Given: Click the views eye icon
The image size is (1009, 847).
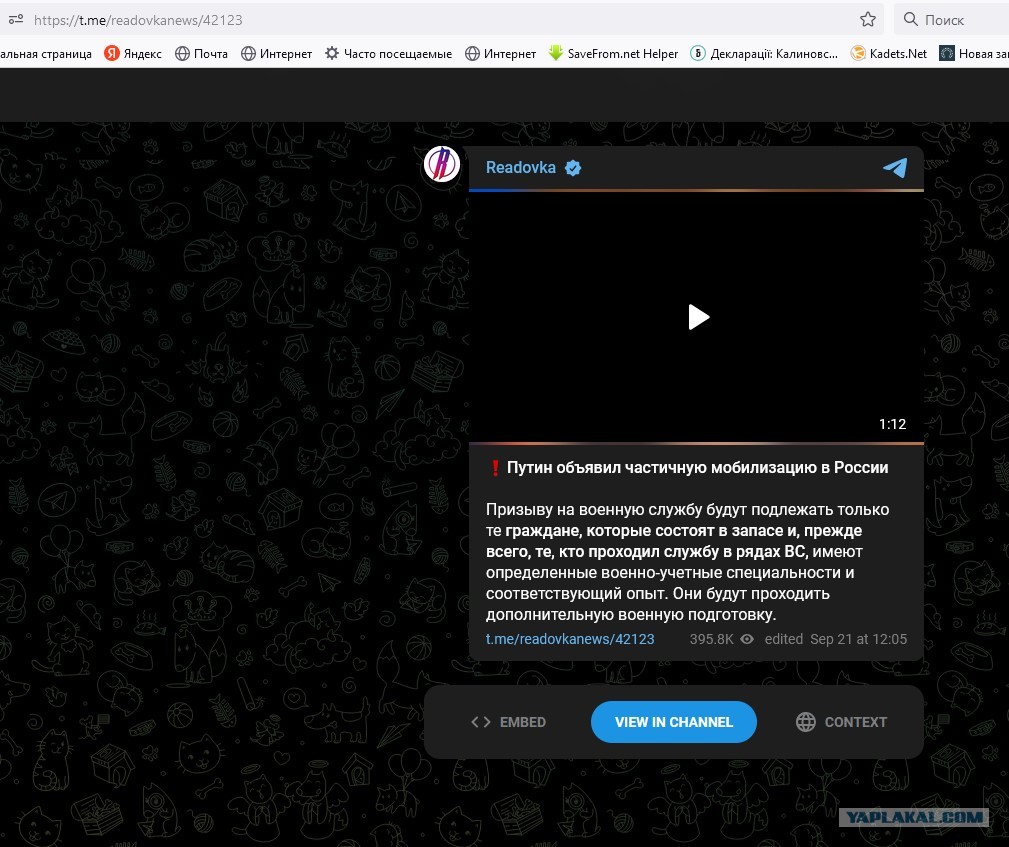Looking at the screenshot, I should 746,639.
